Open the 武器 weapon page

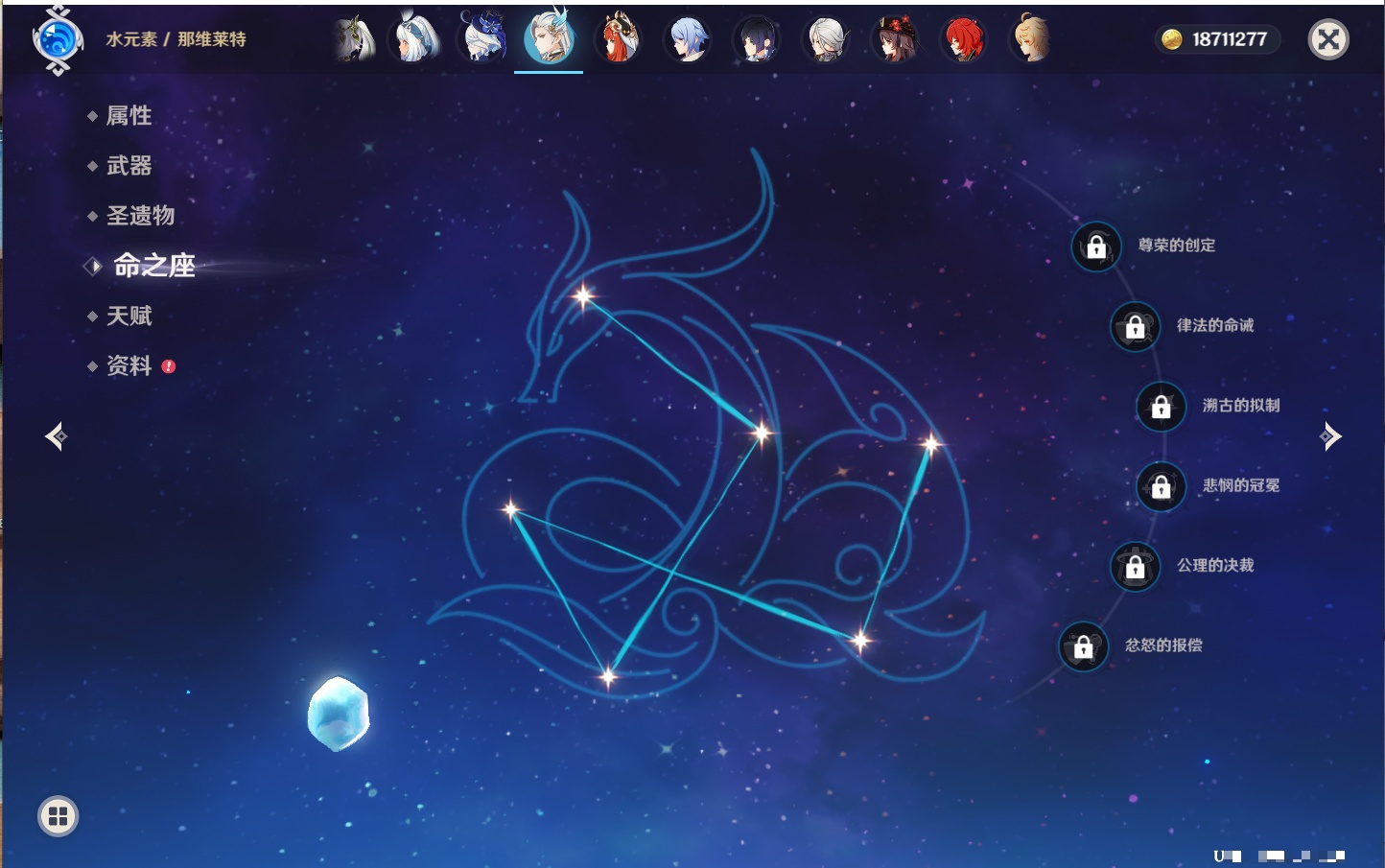click(x=129, y=166)
